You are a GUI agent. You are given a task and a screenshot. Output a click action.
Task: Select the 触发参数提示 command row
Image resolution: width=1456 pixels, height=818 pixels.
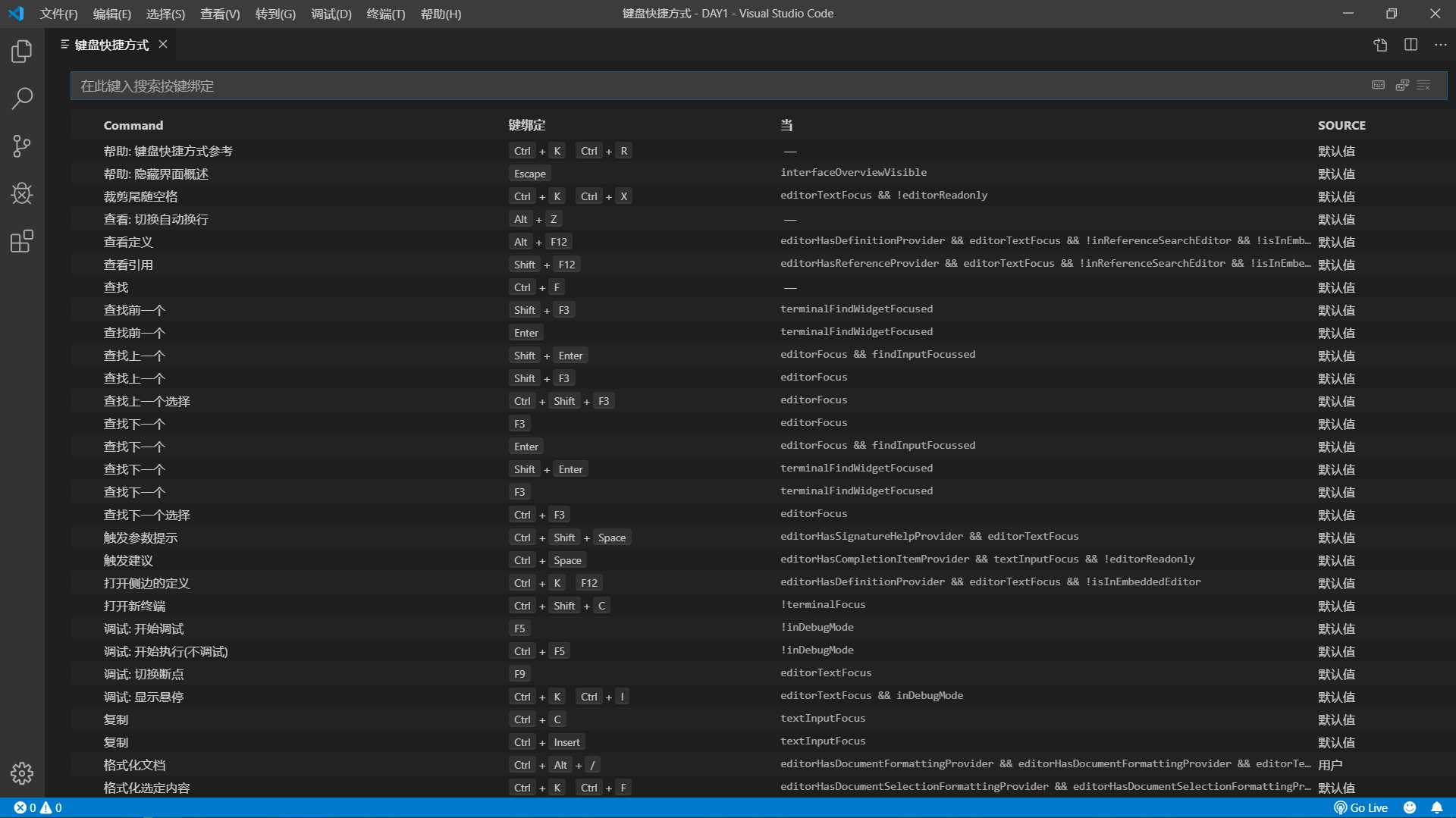coord(758,537)
